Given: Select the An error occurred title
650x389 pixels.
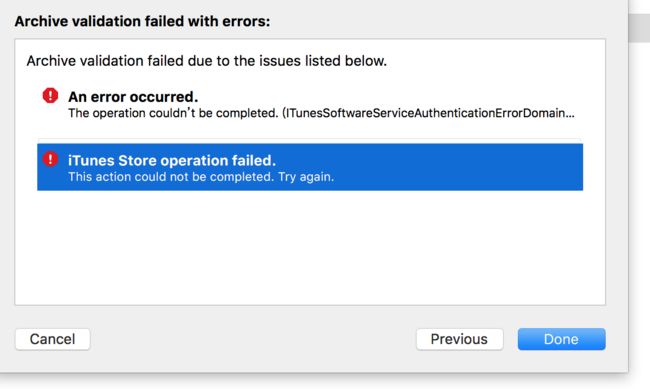Looking at the screenshot, I should 133,97.
